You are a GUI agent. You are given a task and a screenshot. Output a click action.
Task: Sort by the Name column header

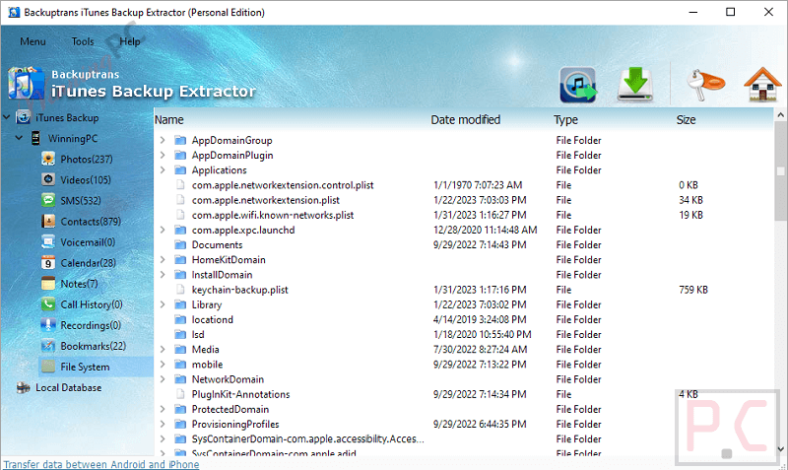point(169,120)
